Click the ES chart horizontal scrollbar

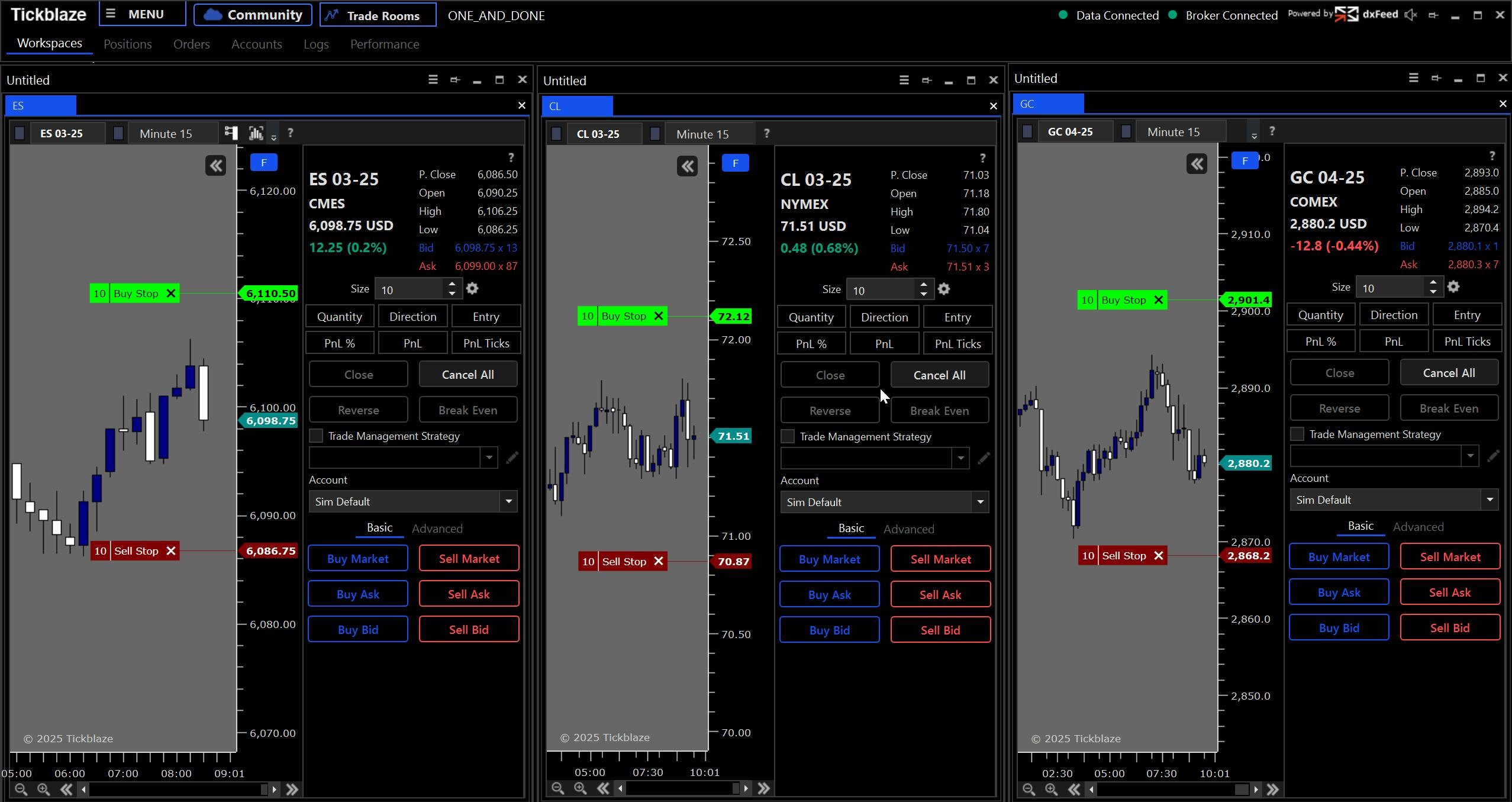click(x=178, y=789)
